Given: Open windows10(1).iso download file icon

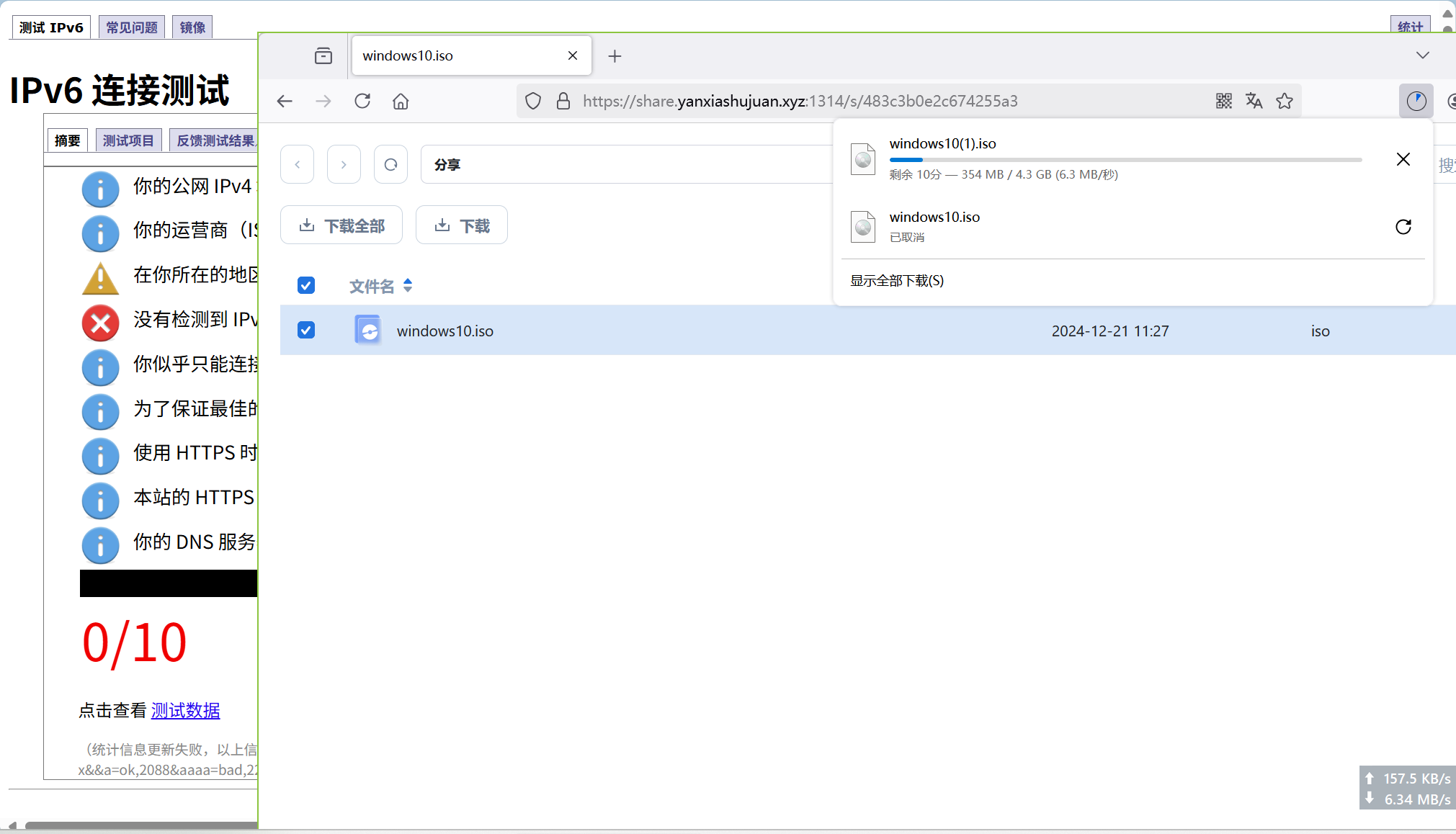Looking at the screenshot, I should pos(863,158).
